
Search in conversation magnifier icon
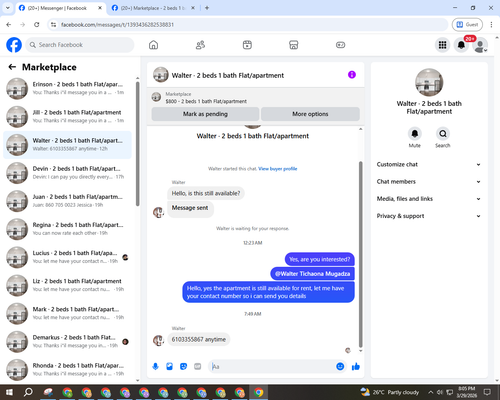tap(443, 134)
